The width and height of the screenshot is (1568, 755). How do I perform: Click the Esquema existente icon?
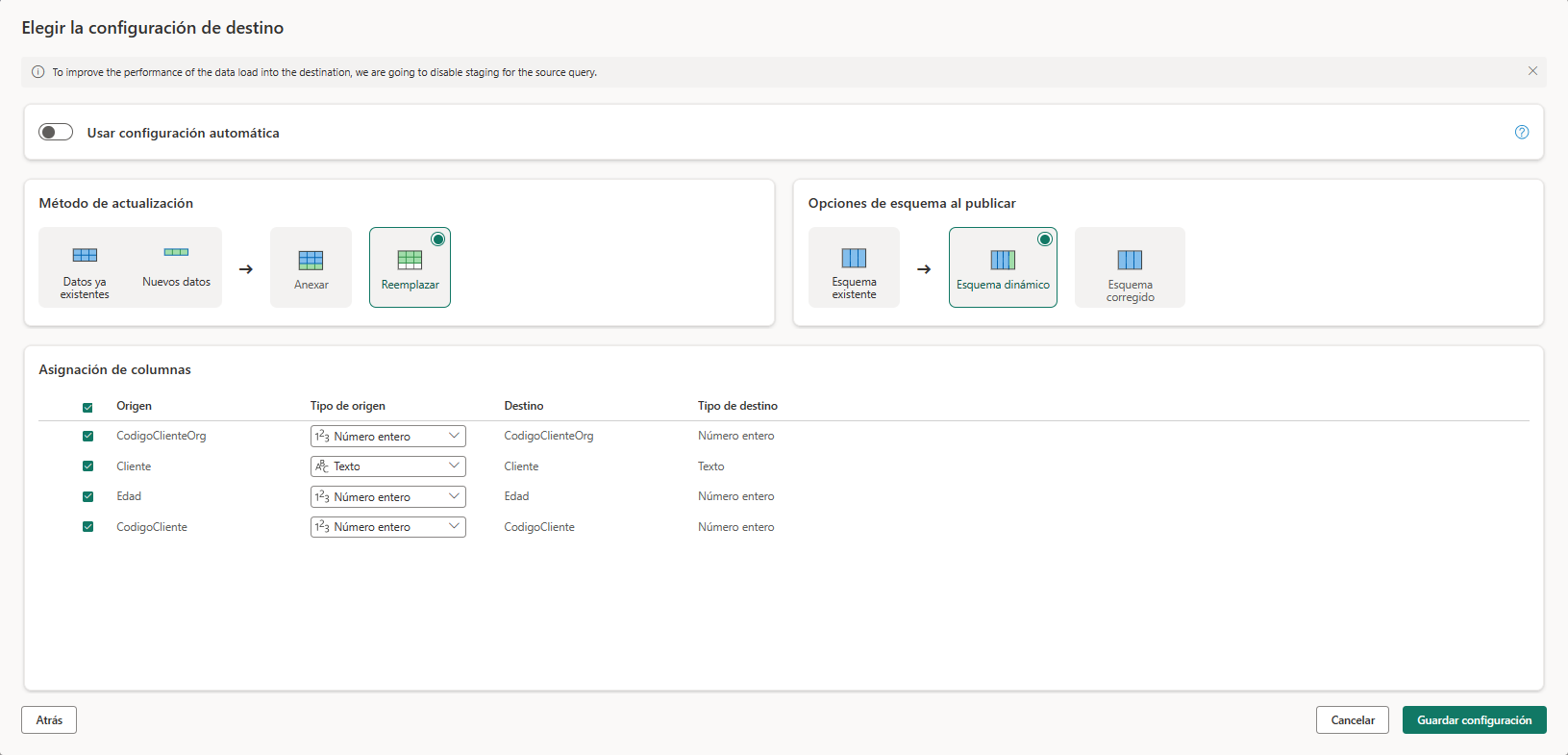click(x=854, y=258)
